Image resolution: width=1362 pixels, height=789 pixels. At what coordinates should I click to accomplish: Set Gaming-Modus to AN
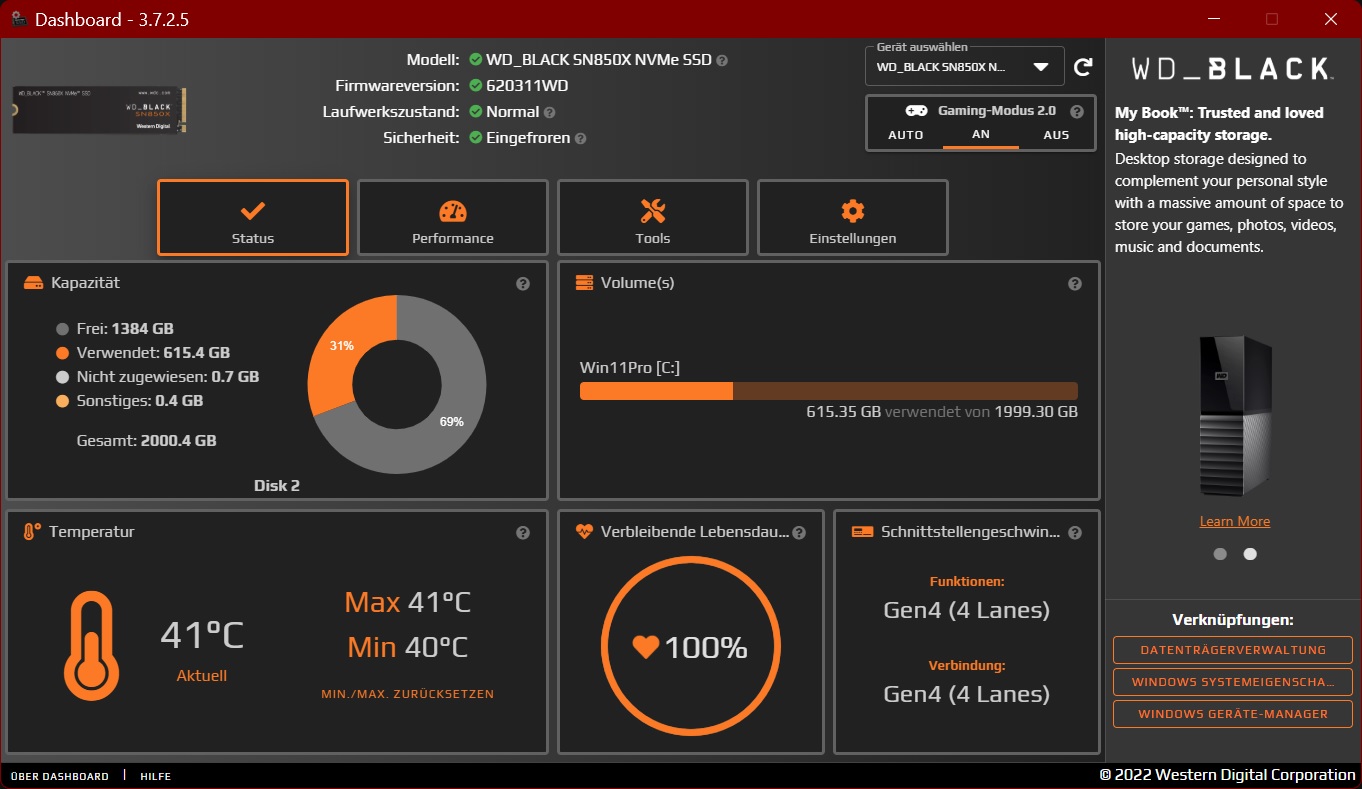(981, 135)
